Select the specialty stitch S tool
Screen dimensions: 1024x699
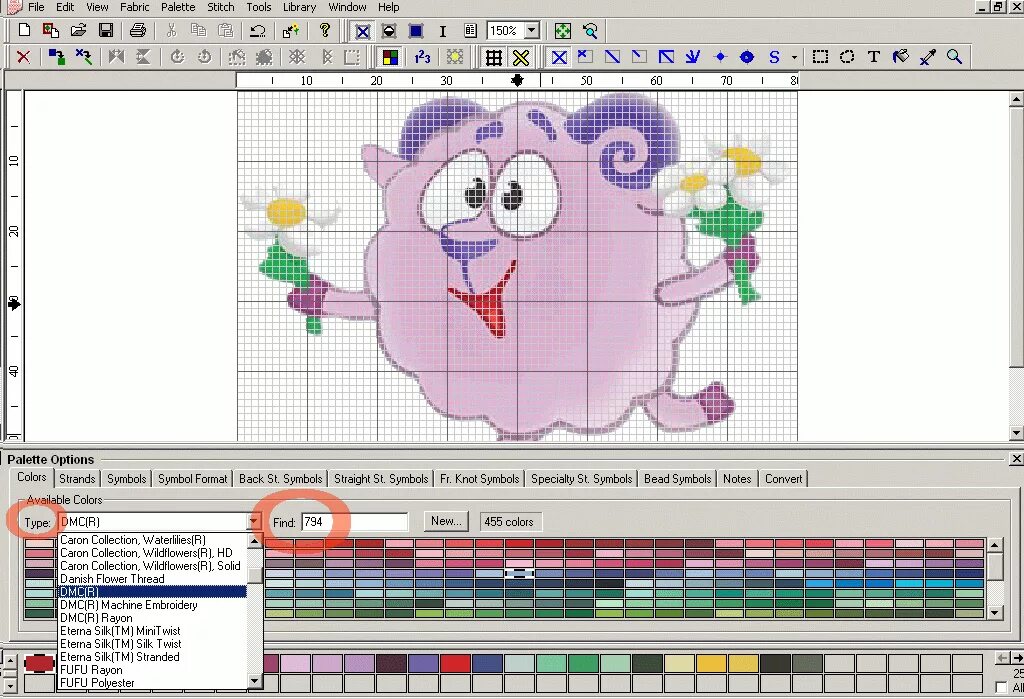pos(775,57)
